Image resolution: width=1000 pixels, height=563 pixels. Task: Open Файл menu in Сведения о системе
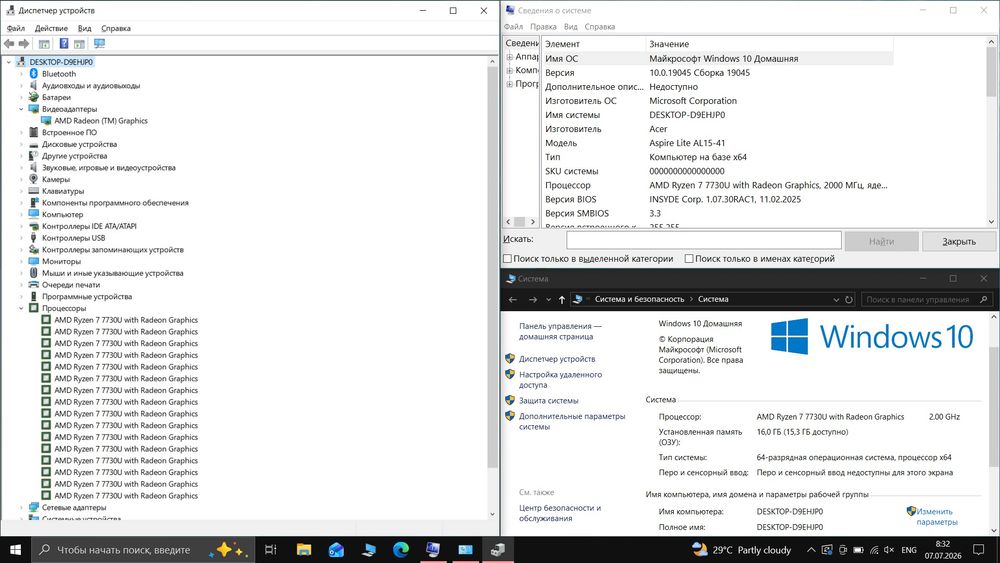(x=513, y=27)
